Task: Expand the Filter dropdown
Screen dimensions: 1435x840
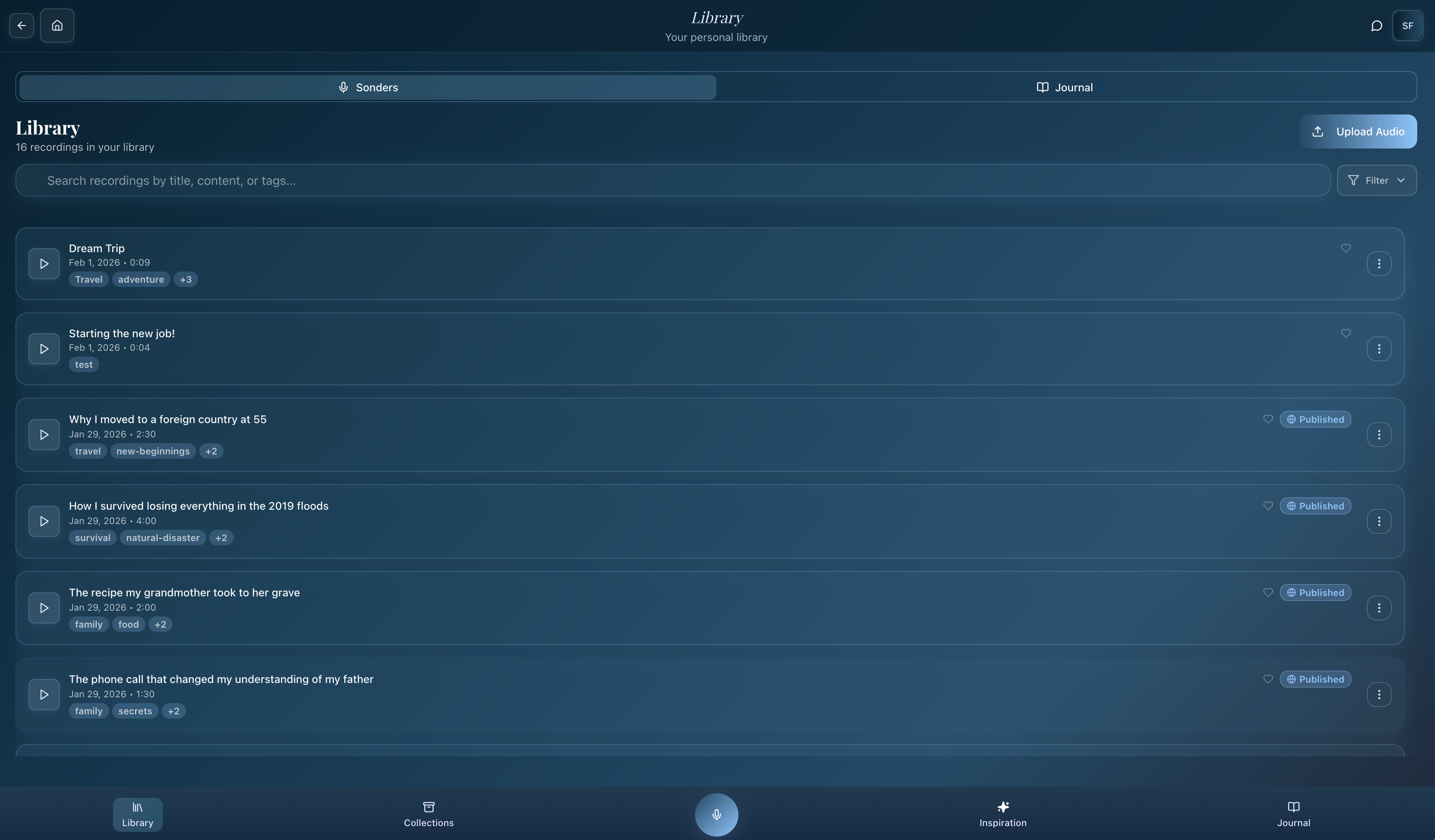Action: (x=1377, y=180)
